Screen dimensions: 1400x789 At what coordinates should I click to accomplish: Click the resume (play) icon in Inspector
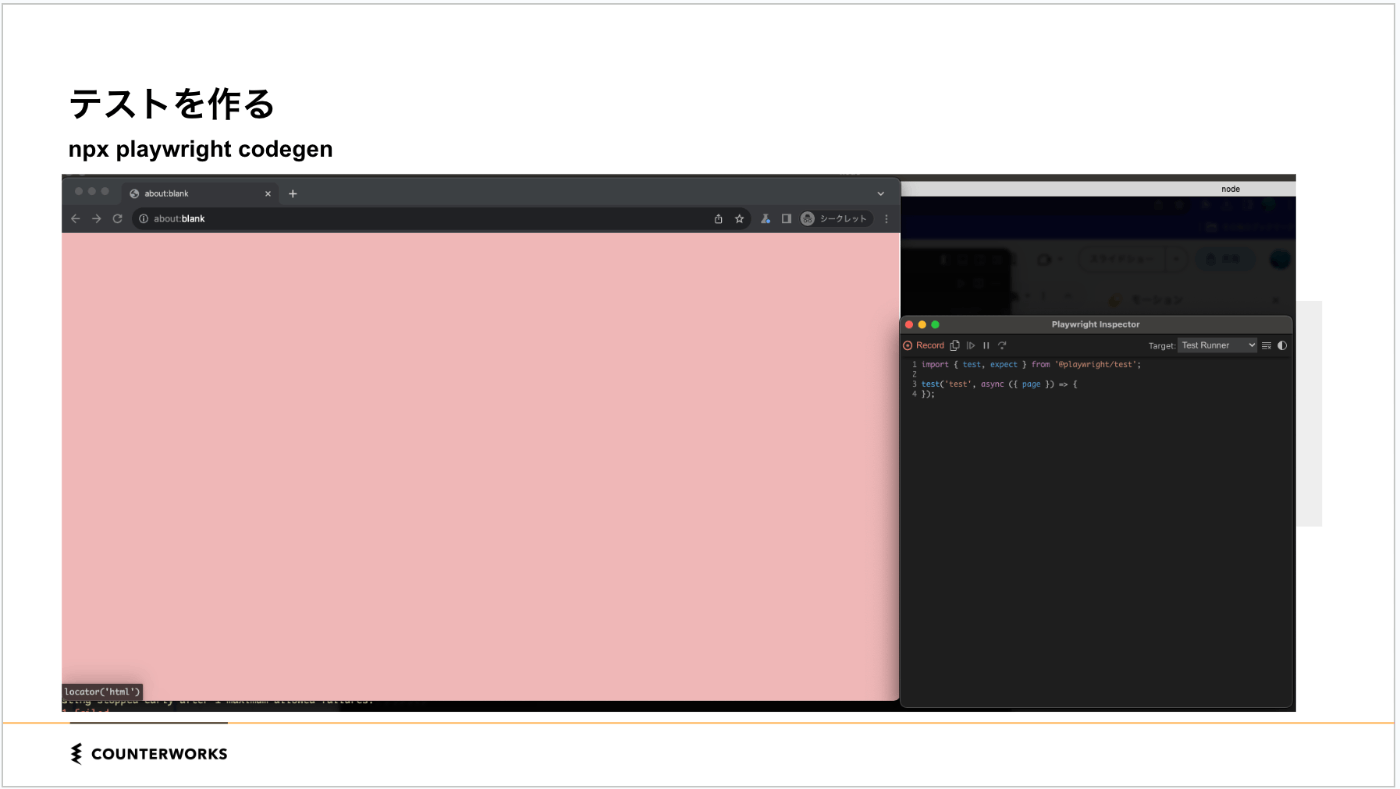[971, 345]
